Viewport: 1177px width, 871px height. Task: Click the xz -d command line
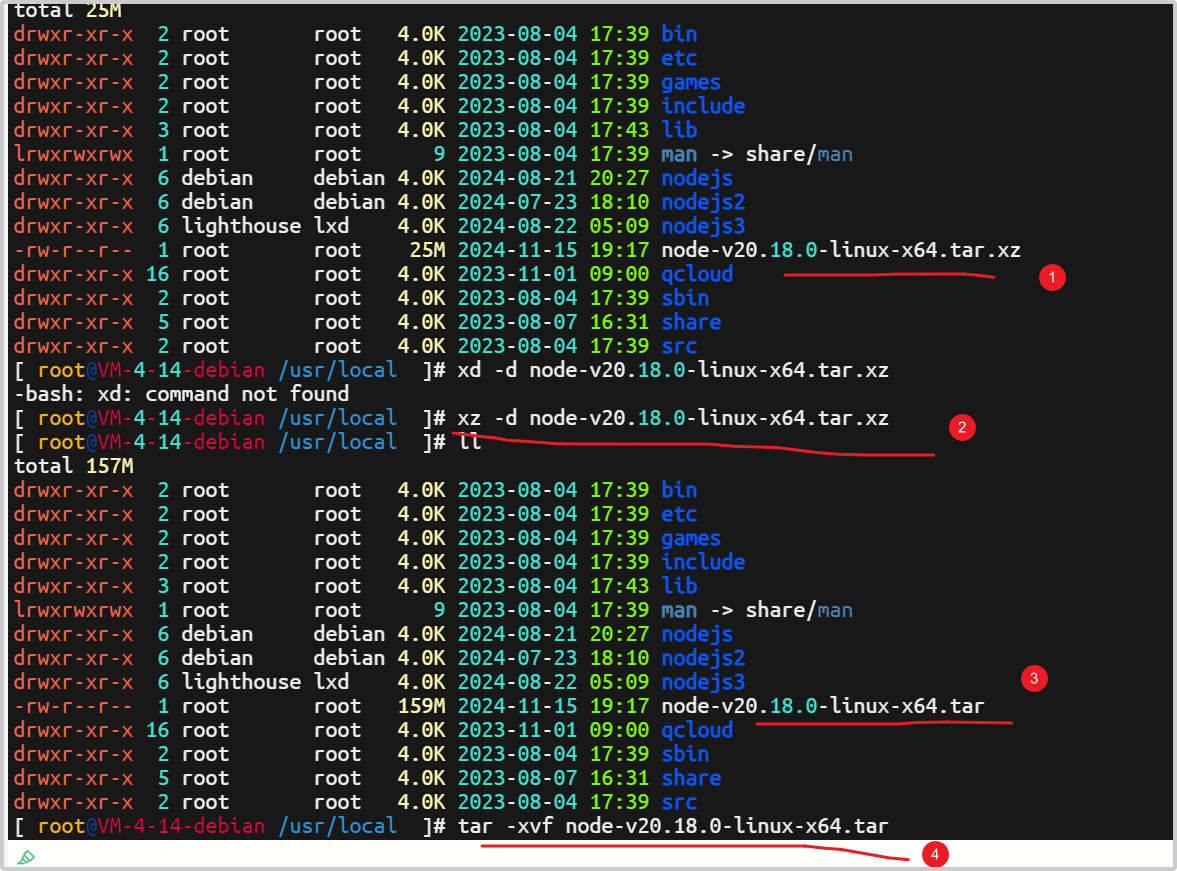point(672,418)
